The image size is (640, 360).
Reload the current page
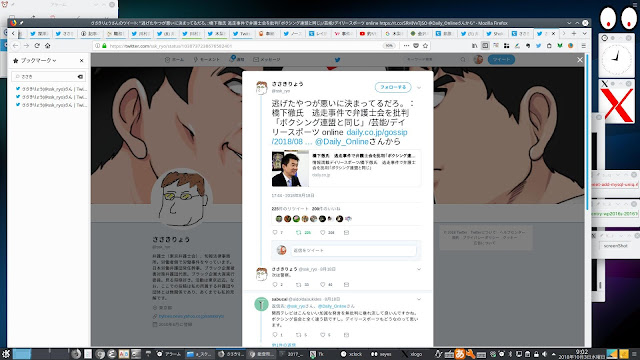tap(37, 46)
